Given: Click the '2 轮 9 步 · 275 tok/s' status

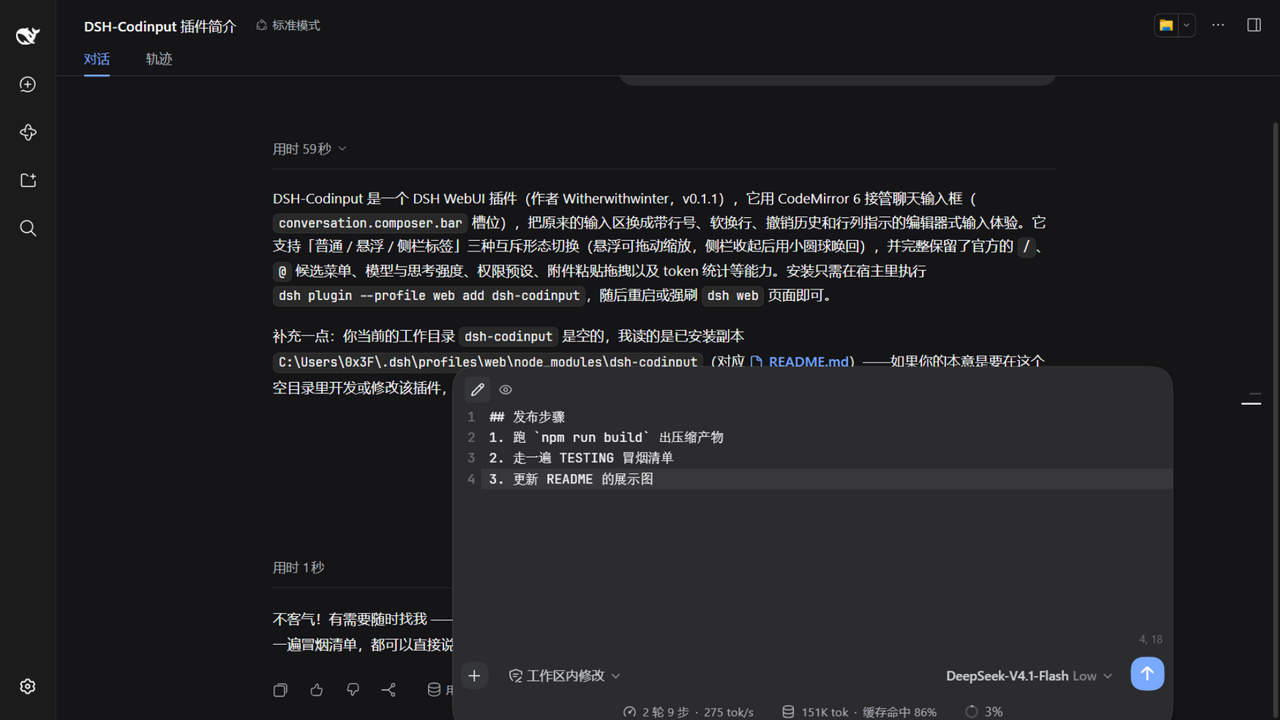Looking at the screenshot, I should click(x=688, y=712).
